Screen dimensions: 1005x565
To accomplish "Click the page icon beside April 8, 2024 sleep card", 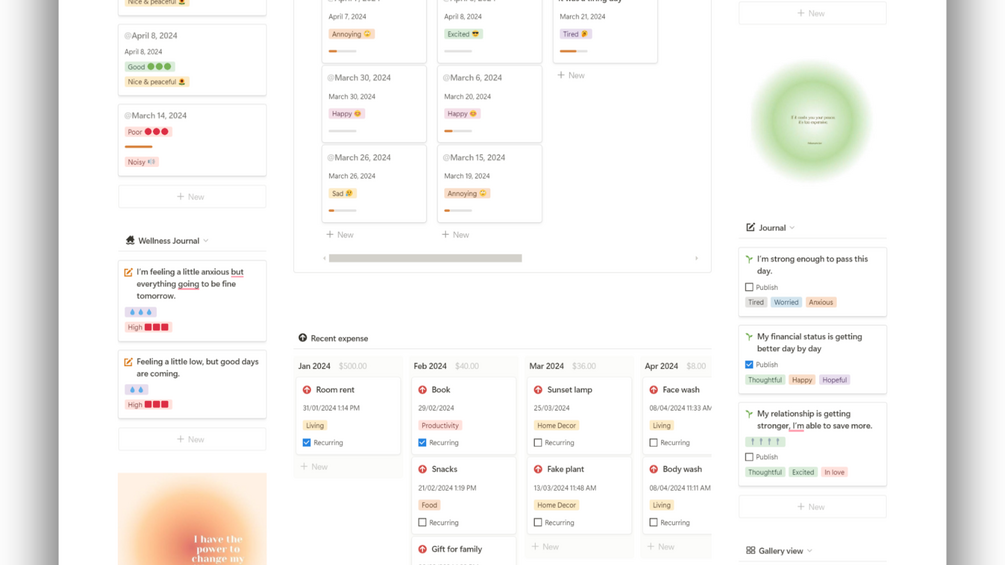I will tap(128, 36).
